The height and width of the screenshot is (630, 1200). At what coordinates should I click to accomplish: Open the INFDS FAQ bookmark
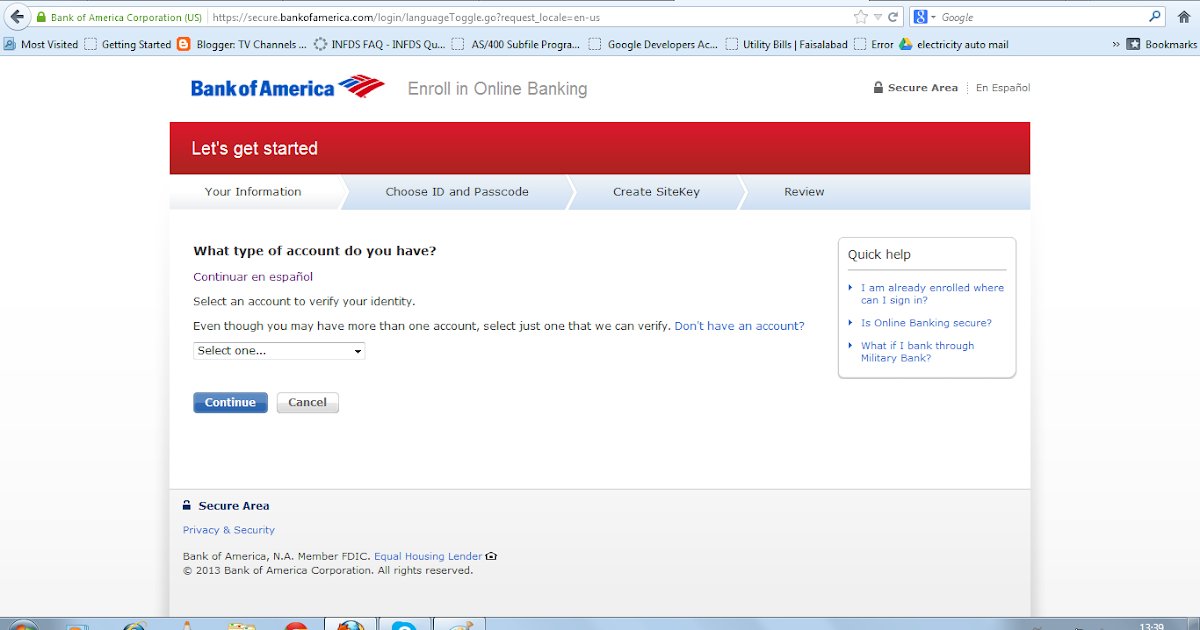[379, 44]
